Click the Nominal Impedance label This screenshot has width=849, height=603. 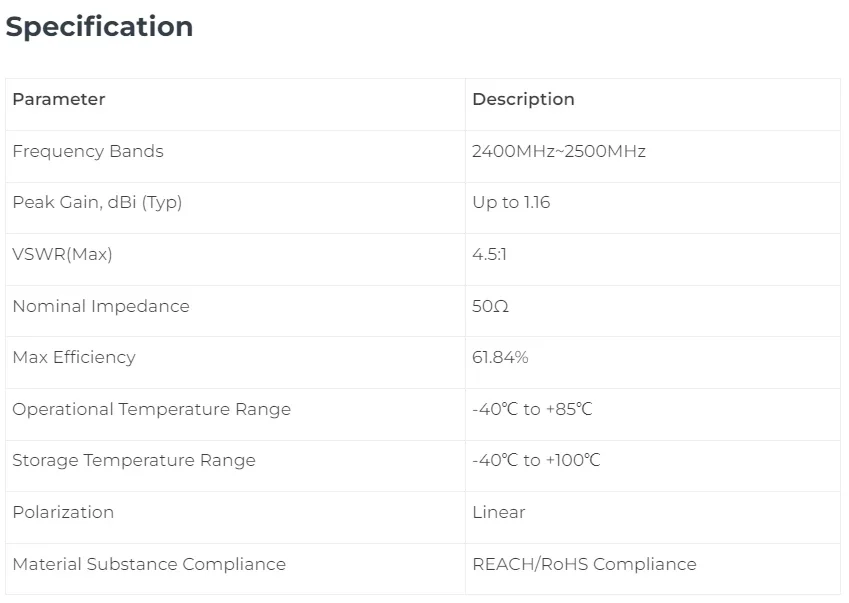101,306
